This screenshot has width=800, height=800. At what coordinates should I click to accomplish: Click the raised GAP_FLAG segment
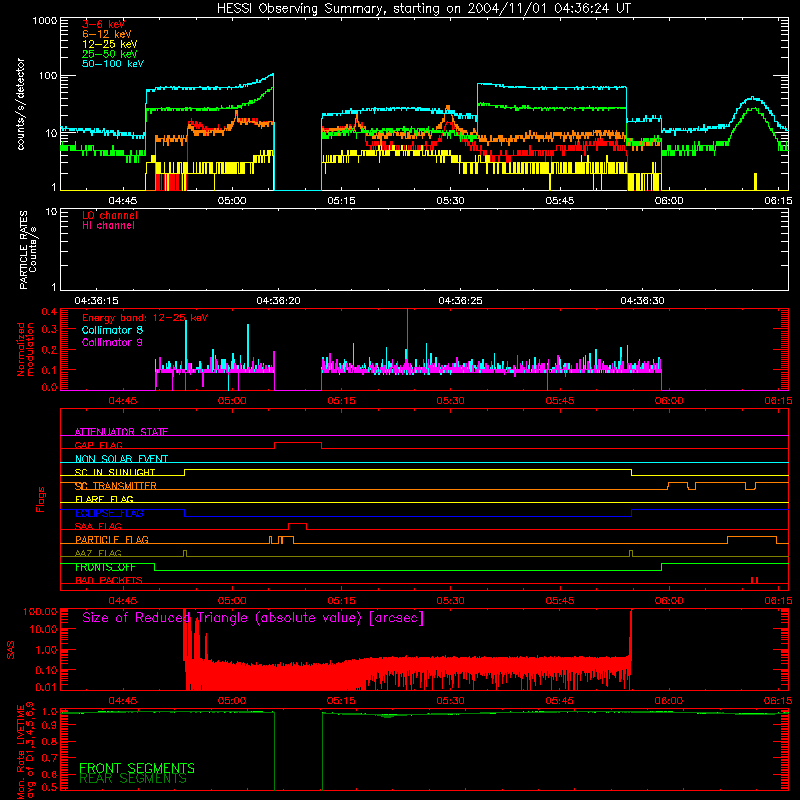point(298,443)
